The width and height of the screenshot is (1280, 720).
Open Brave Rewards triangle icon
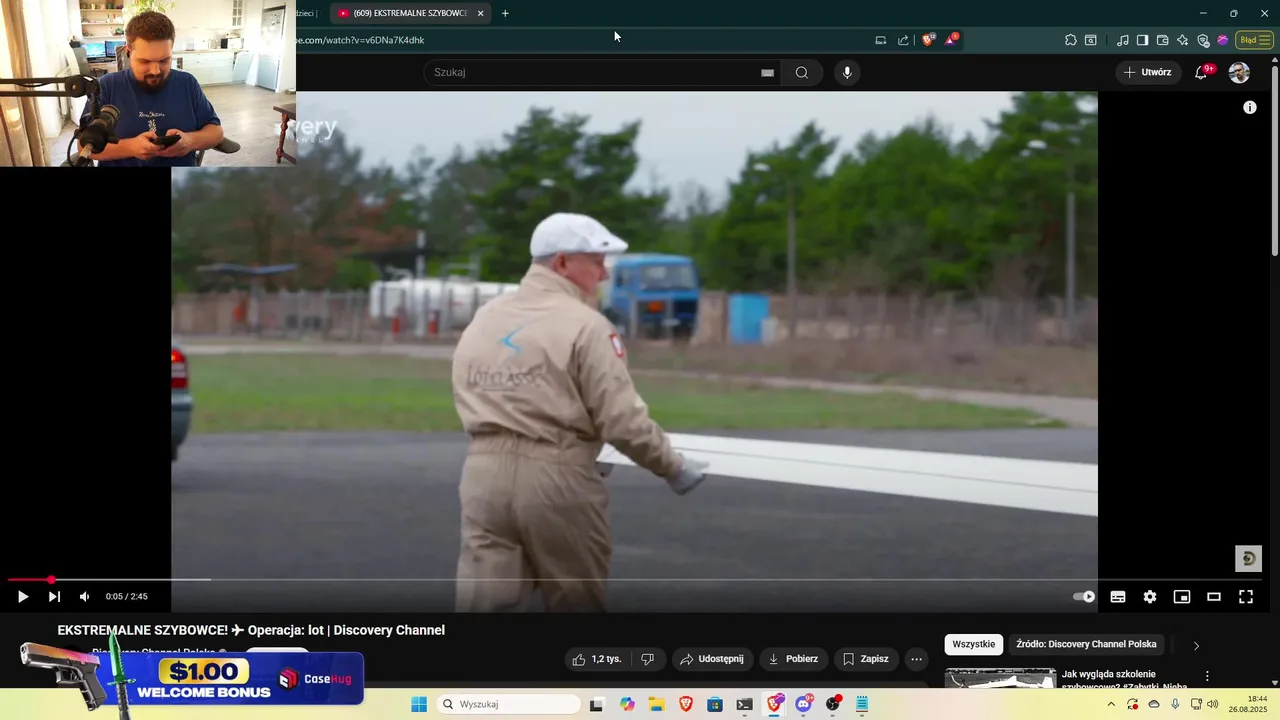951,40
